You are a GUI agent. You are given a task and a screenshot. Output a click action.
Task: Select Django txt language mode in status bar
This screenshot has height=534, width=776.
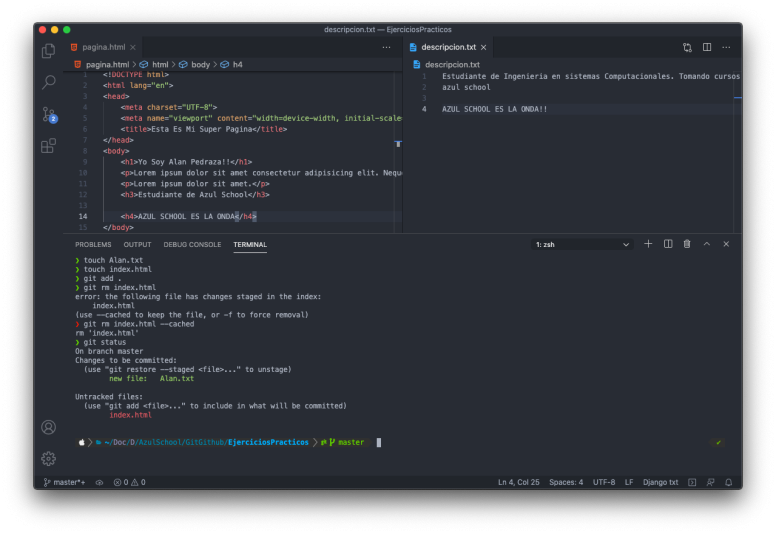point(660,482)
